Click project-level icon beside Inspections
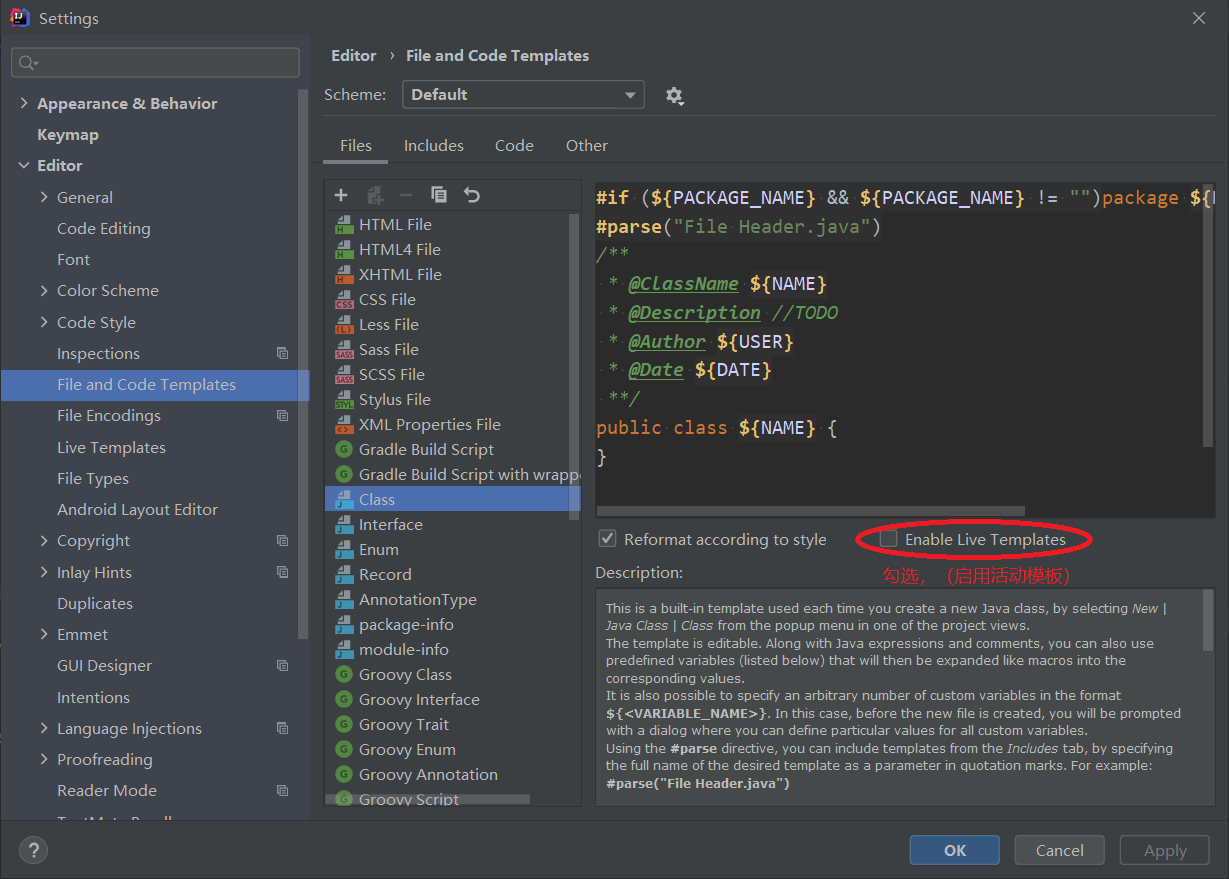Viewport: 1229px width, 879px height. (x=282, y=354)
